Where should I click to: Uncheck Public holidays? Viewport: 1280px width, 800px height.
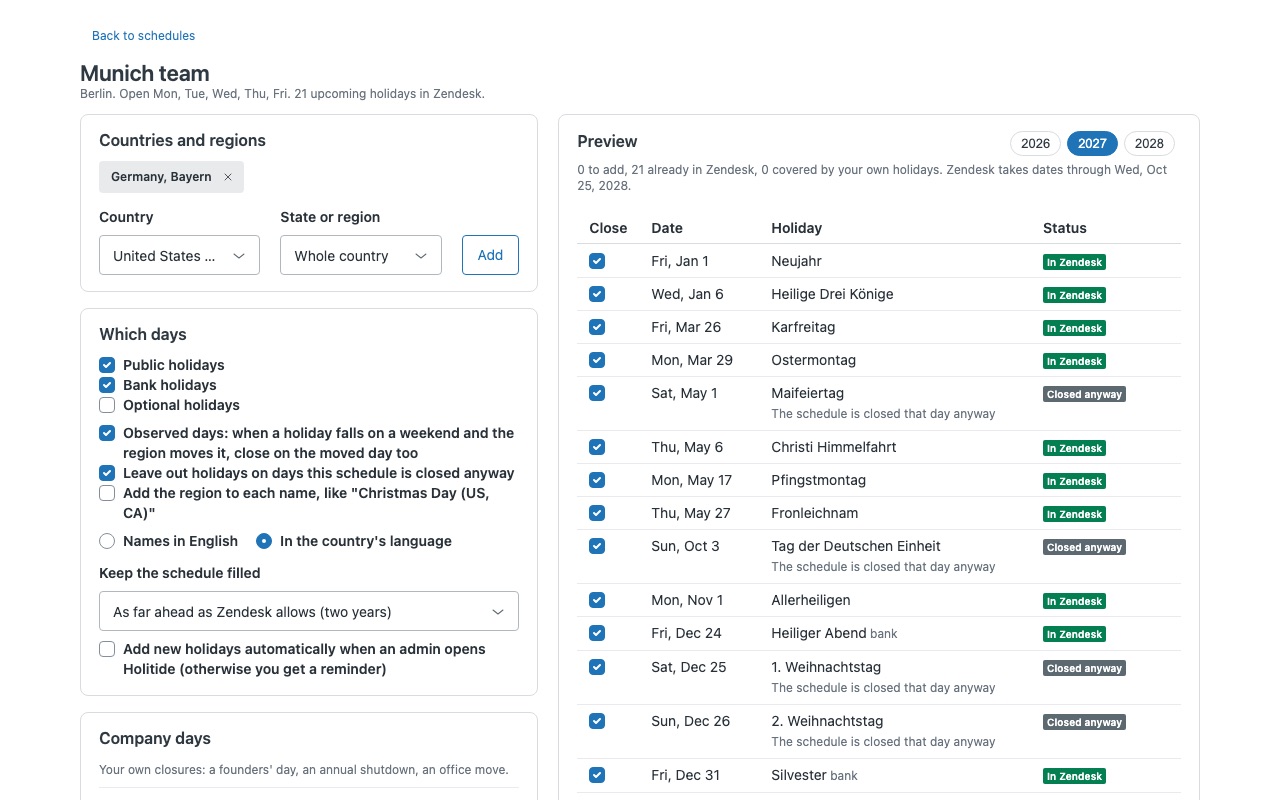tap(107, 365)
